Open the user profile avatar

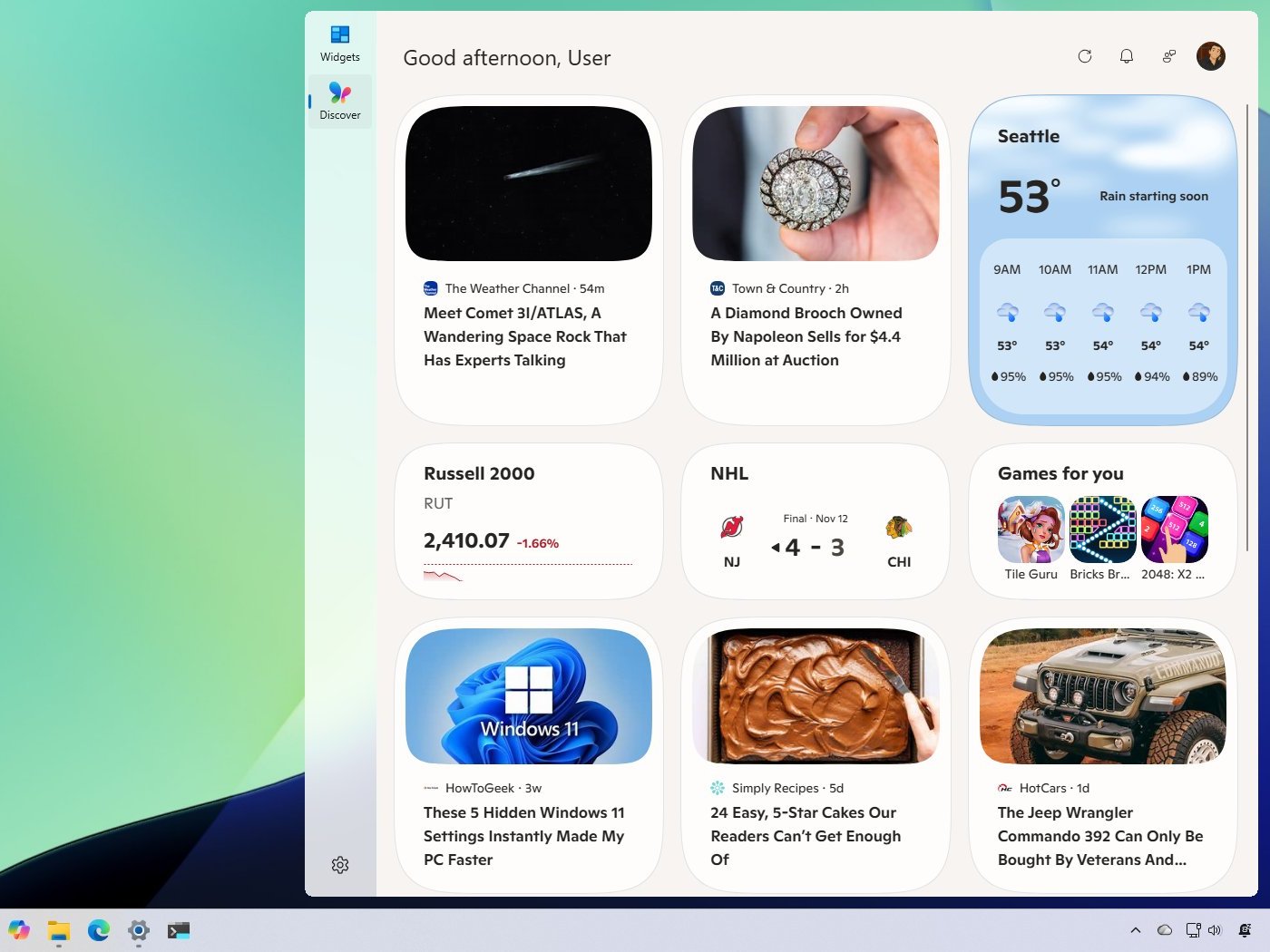point(1210,55)
